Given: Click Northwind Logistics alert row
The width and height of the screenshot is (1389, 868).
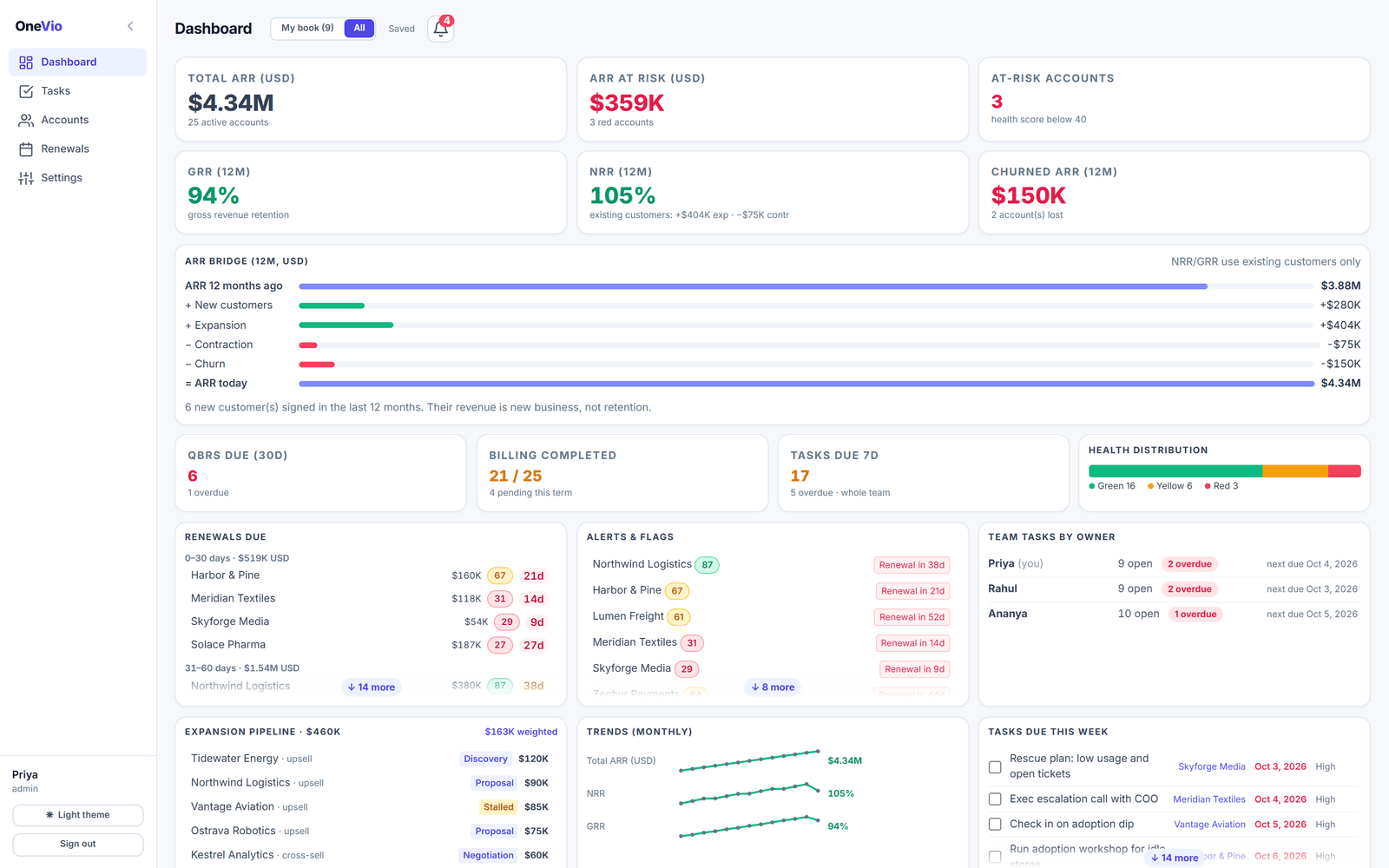Looking at the screenshot, I should click(x=772, y=565).
